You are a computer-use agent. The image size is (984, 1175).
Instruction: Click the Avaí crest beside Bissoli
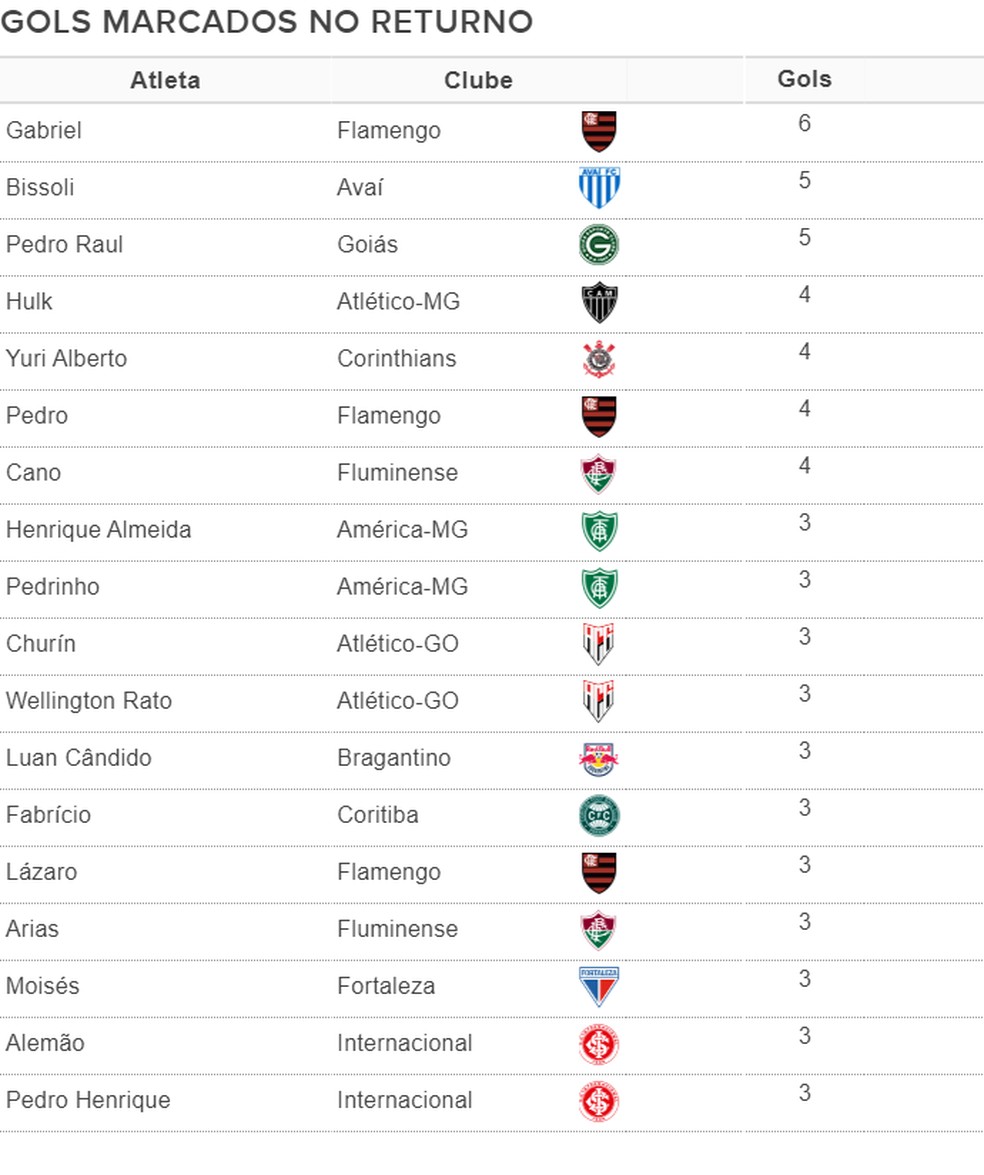pyautogui.click(x=599, y=188)
